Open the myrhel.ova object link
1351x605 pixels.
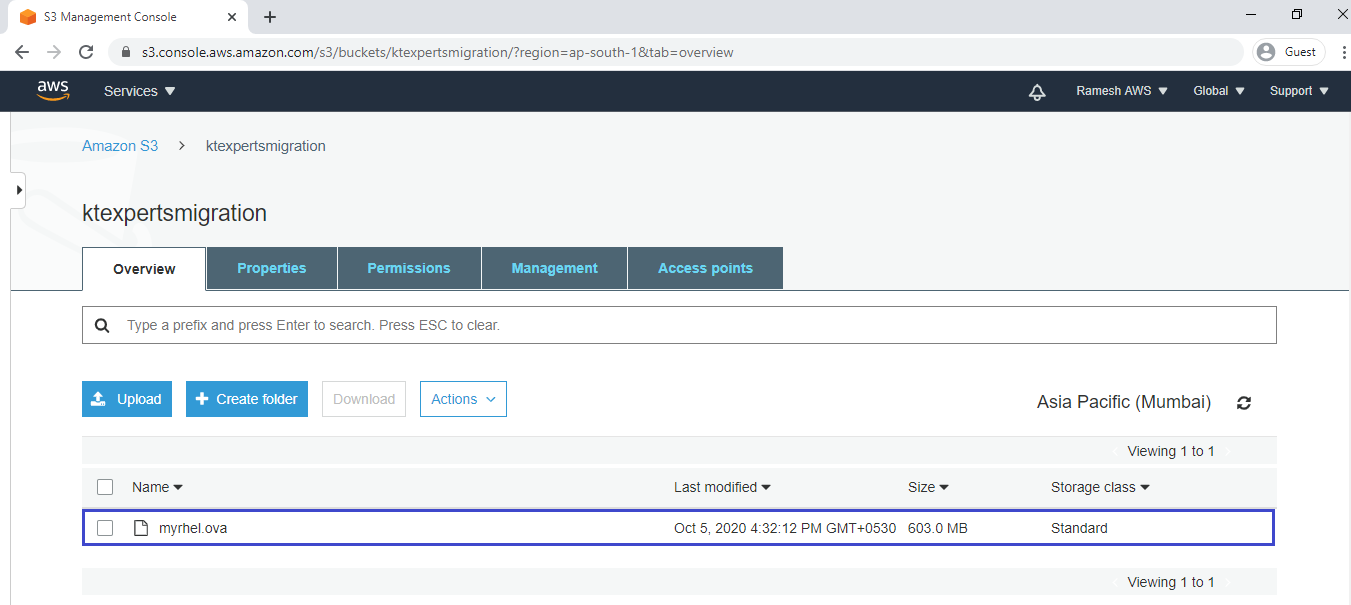[193, 528]
